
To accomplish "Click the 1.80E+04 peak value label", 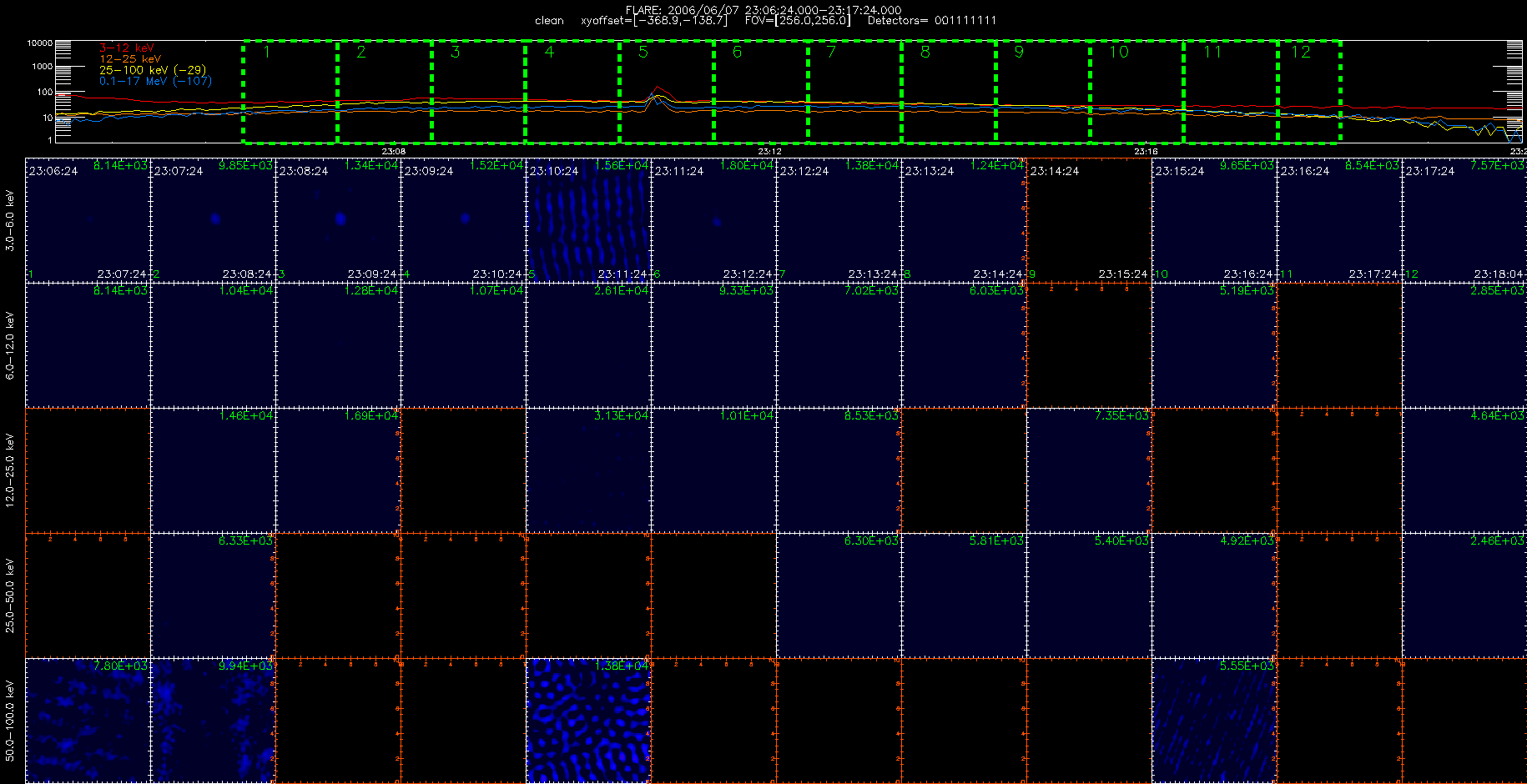I will click(x=746, y=165).
